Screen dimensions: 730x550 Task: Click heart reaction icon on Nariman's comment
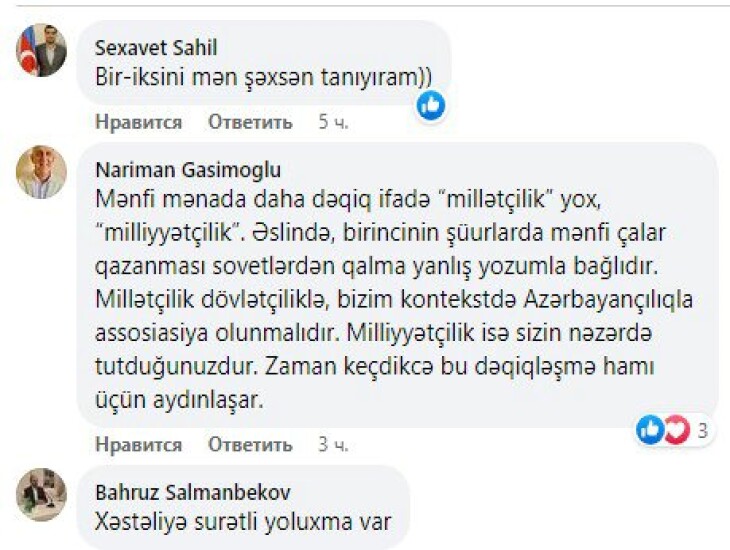[676, 431]
